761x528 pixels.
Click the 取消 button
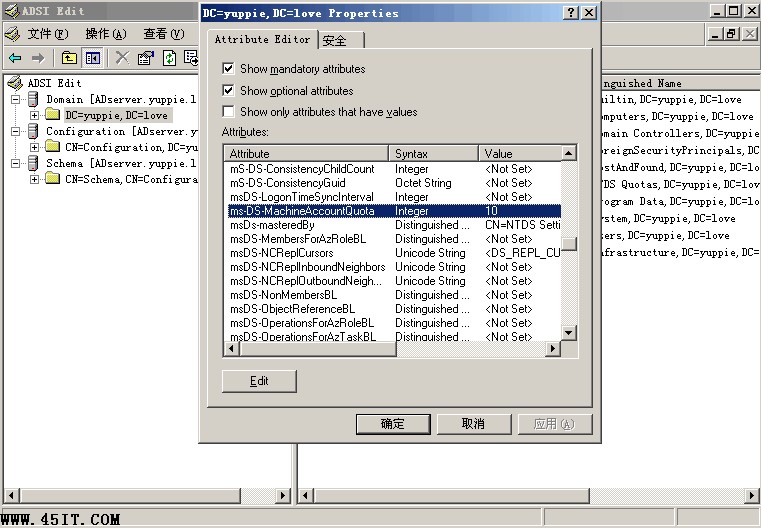pyautogui.click(x=474, y=424)
